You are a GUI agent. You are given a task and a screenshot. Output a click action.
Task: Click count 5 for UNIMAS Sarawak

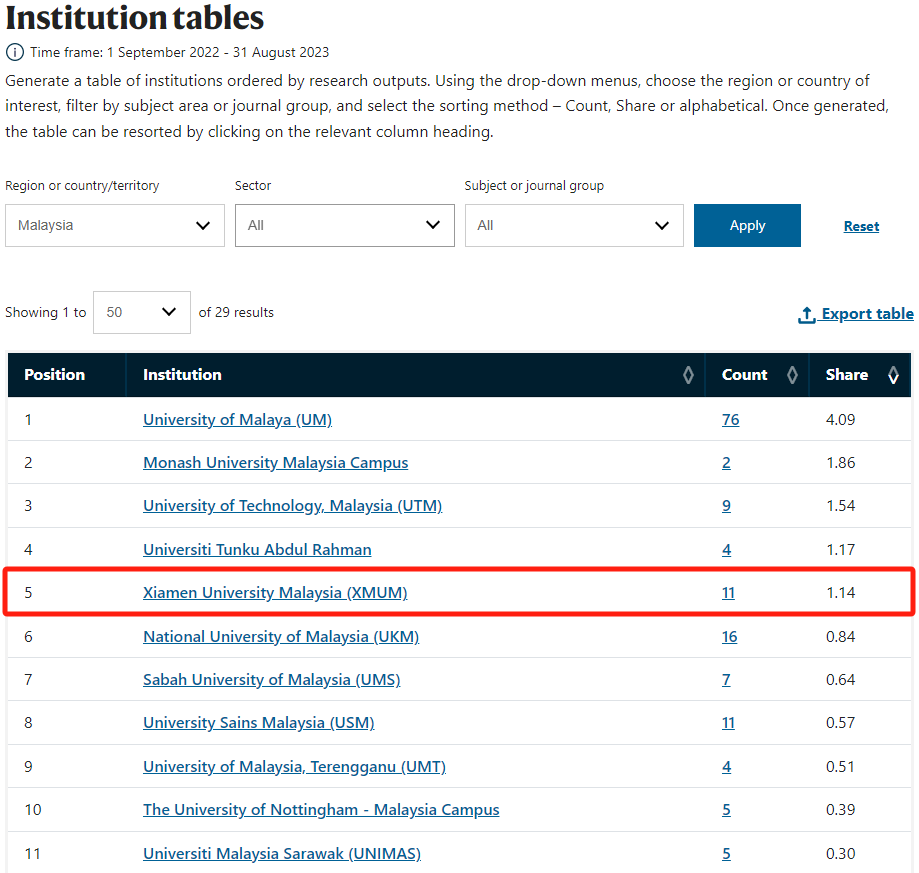click(x=726, y=854)
